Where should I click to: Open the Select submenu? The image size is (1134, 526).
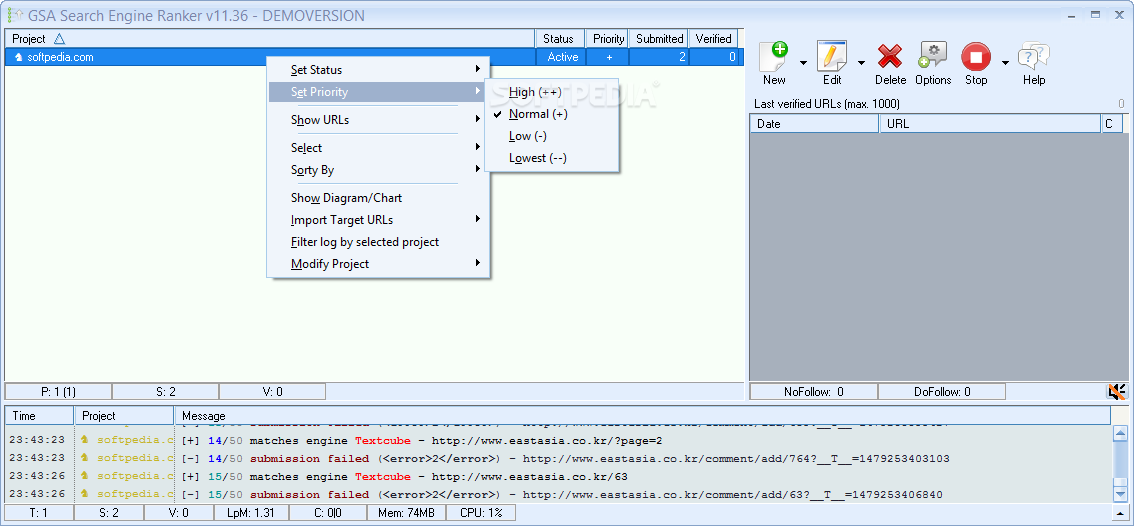click(x=379, y=148)
